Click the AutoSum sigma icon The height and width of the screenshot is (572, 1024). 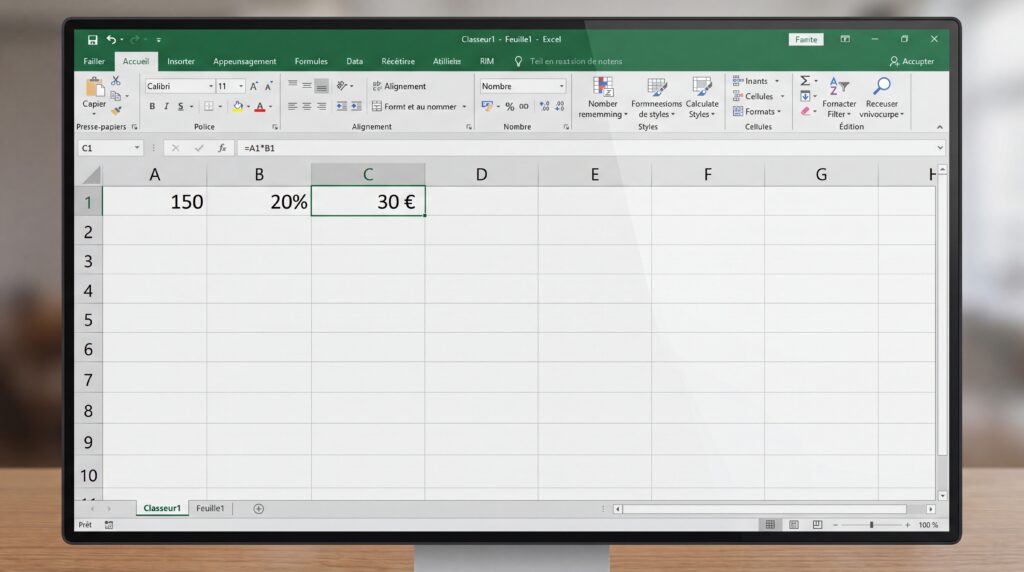805,80
